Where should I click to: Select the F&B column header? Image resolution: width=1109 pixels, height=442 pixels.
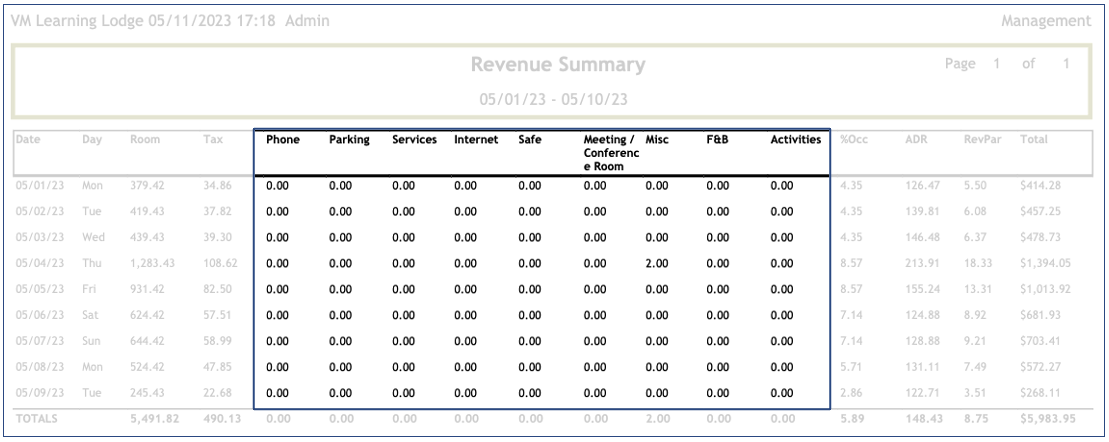[x=717, y=141]
